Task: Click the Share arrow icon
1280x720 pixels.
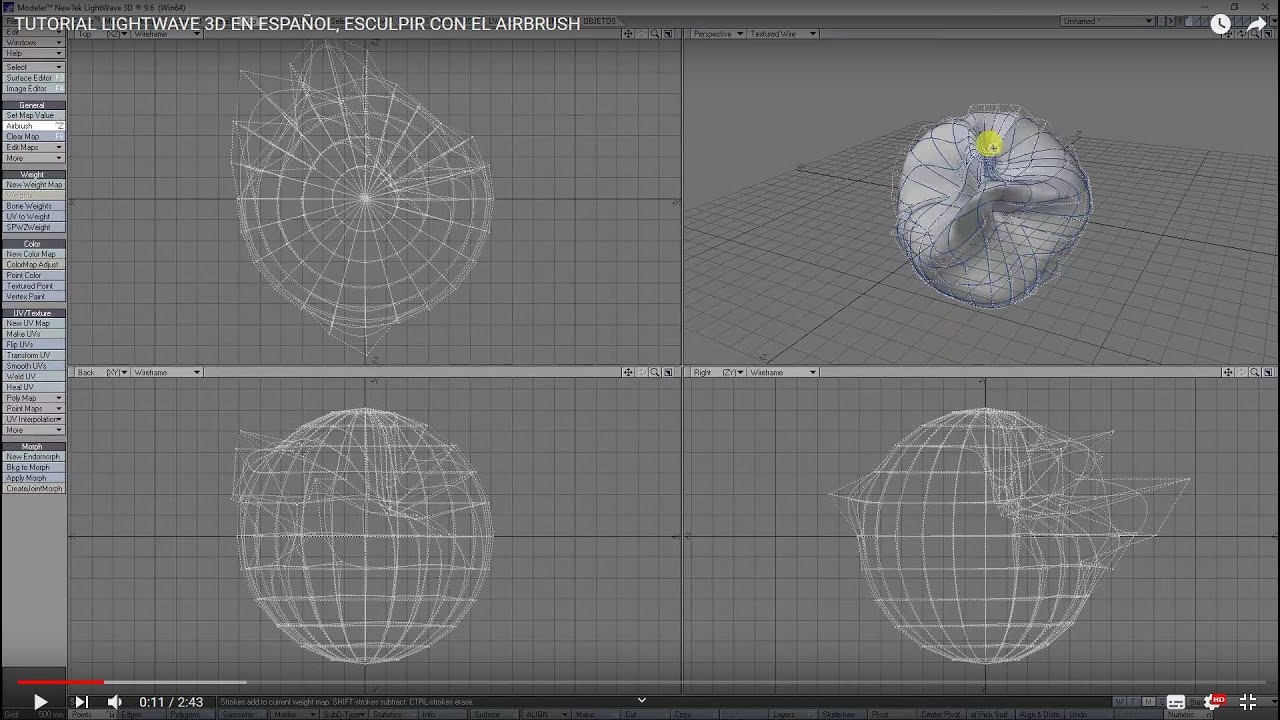Action: point(1256,24)
